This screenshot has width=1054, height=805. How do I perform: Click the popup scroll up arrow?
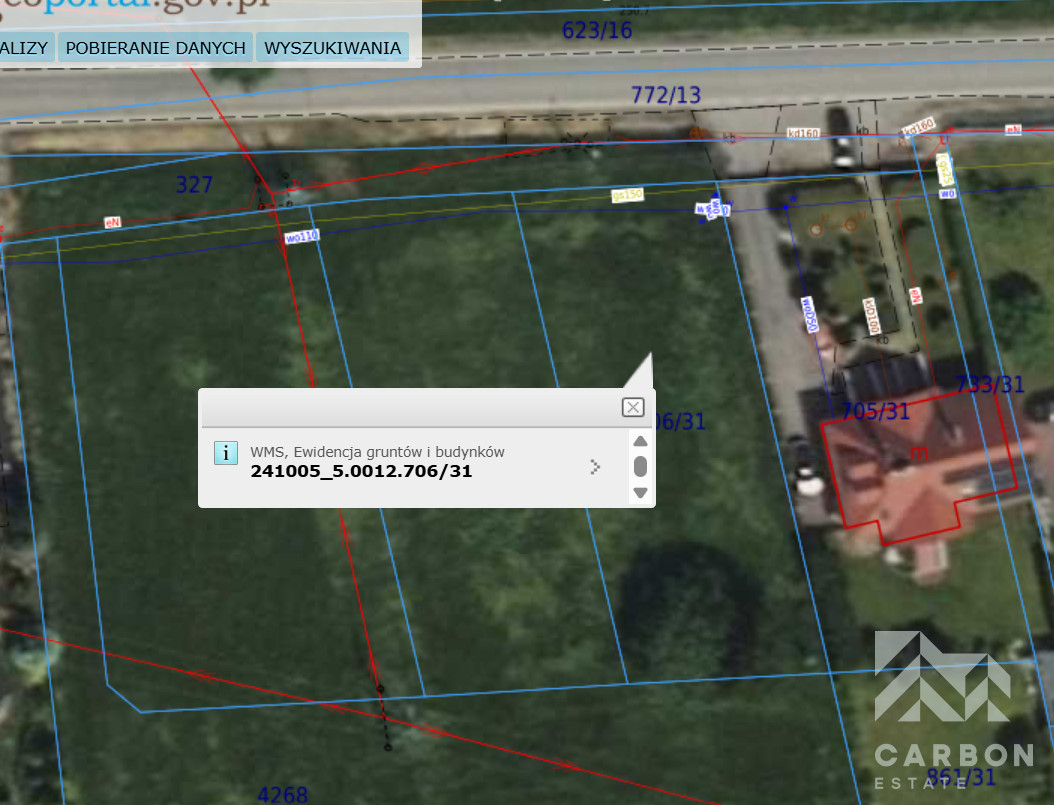641,442
